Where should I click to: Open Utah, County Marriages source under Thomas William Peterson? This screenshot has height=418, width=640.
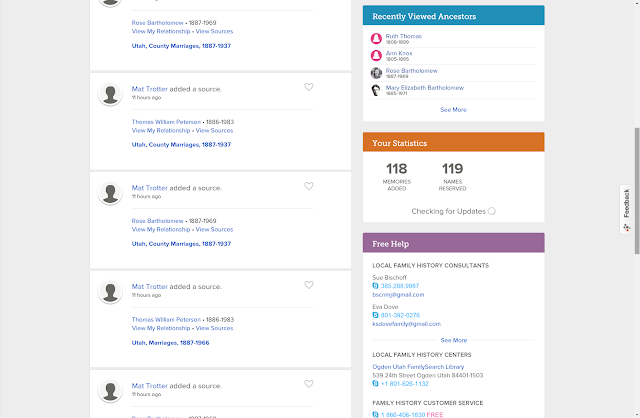[181, 145]
